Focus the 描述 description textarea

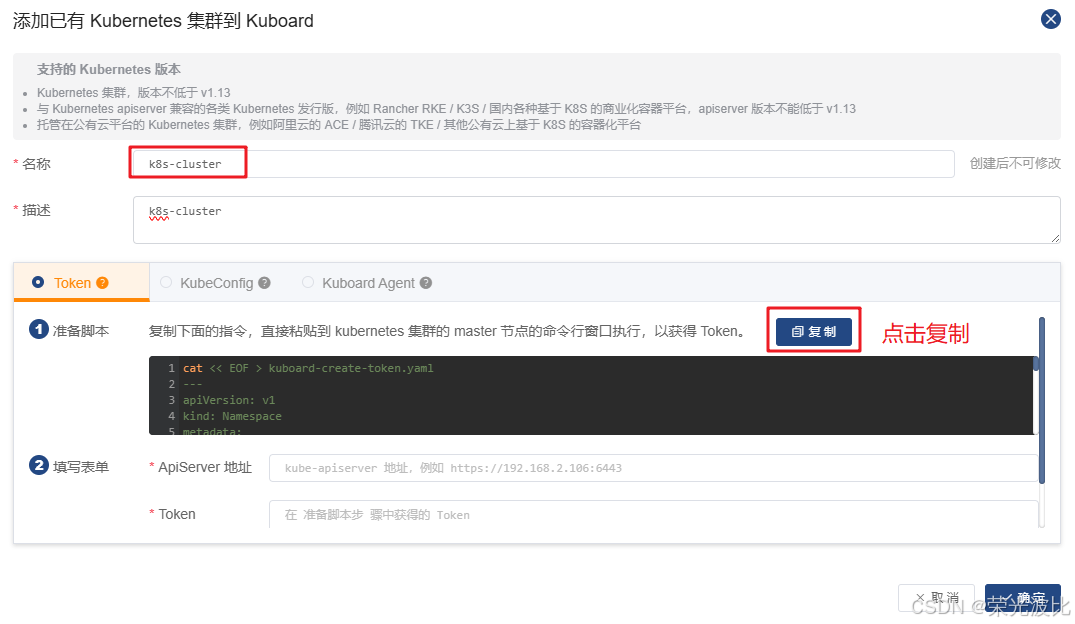click(596, 219)
